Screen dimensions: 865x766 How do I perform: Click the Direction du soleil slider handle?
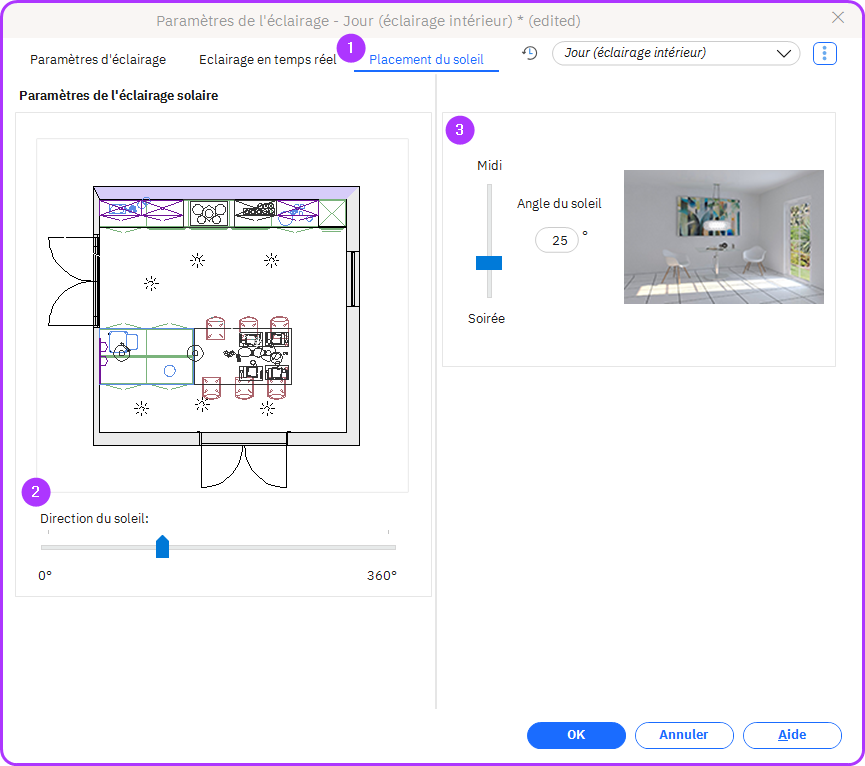point(163,547)
